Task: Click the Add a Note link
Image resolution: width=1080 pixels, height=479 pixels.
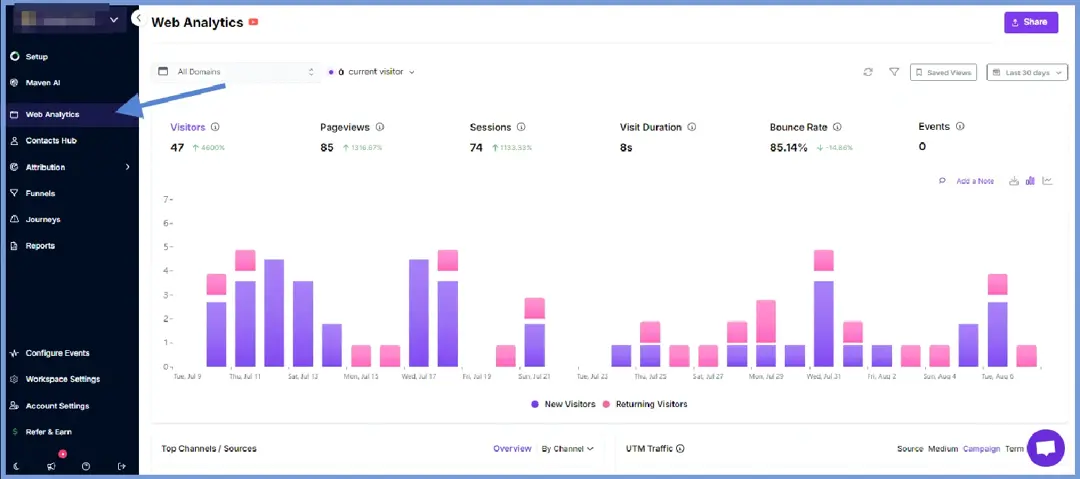Action: point(975,181)
